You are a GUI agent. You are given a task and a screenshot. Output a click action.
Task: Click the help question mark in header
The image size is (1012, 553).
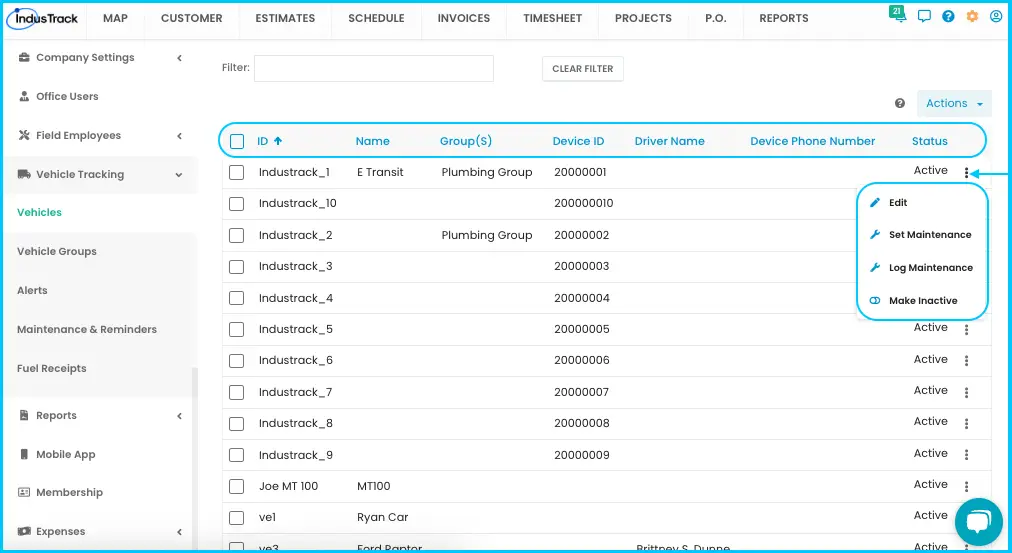[x=948, y=17]
